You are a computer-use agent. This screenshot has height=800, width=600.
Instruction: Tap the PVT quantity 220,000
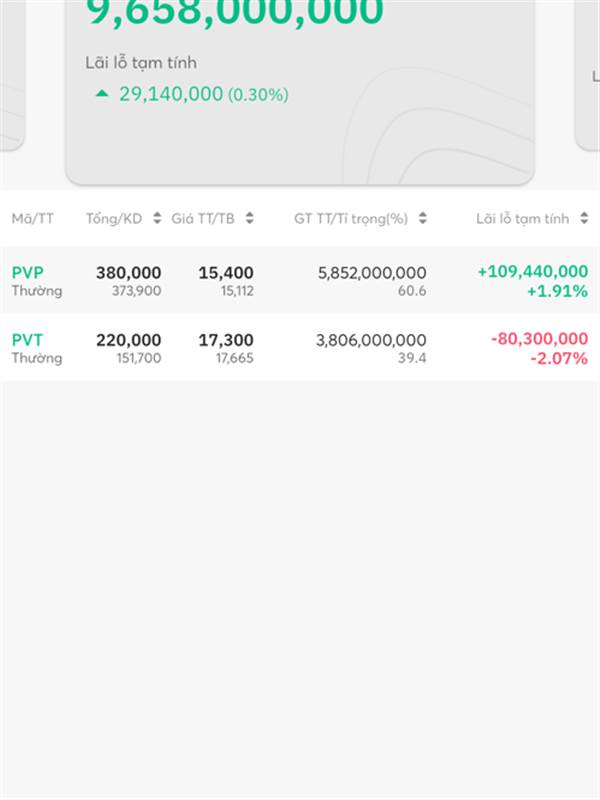point(128,340)
